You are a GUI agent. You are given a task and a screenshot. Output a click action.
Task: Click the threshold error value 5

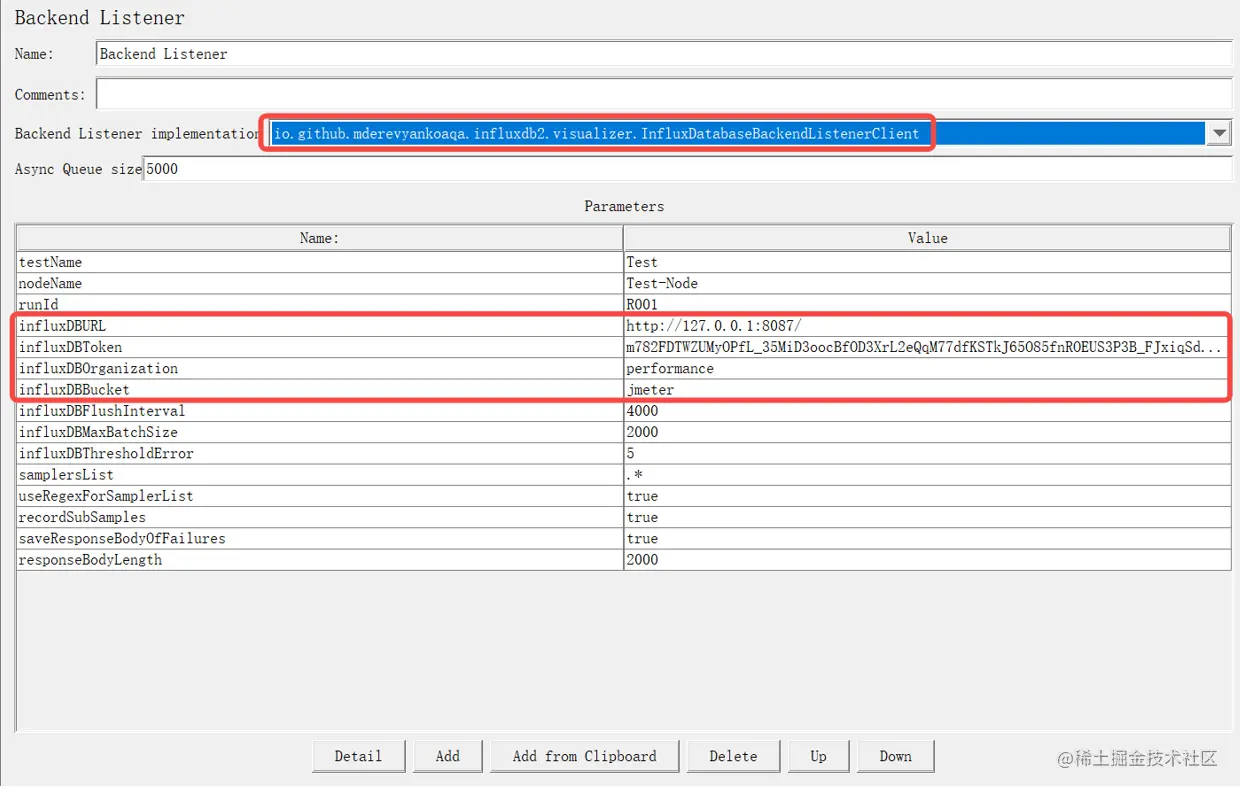coord(927,453)
